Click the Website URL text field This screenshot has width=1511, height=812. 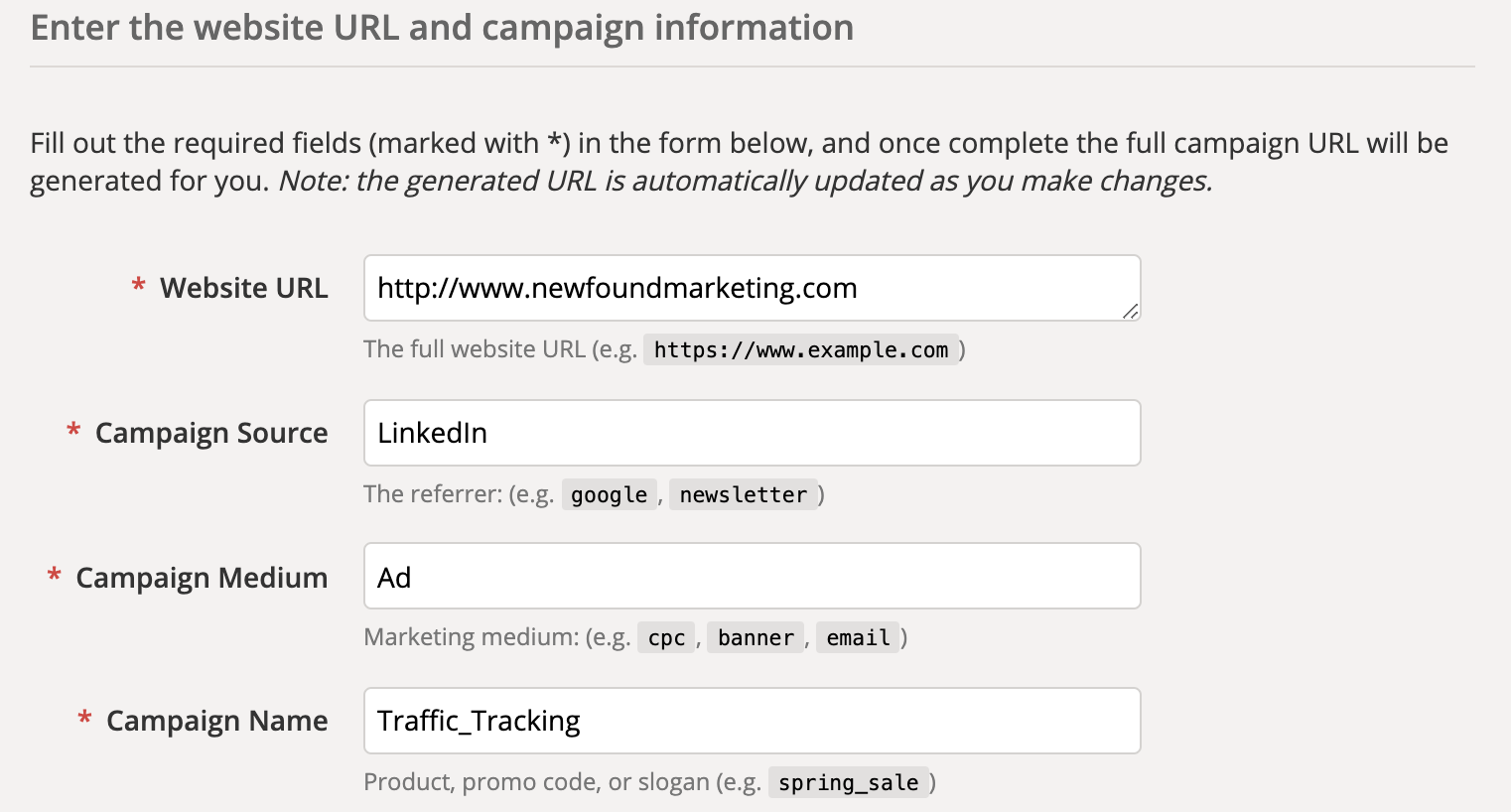click(752, 288)
